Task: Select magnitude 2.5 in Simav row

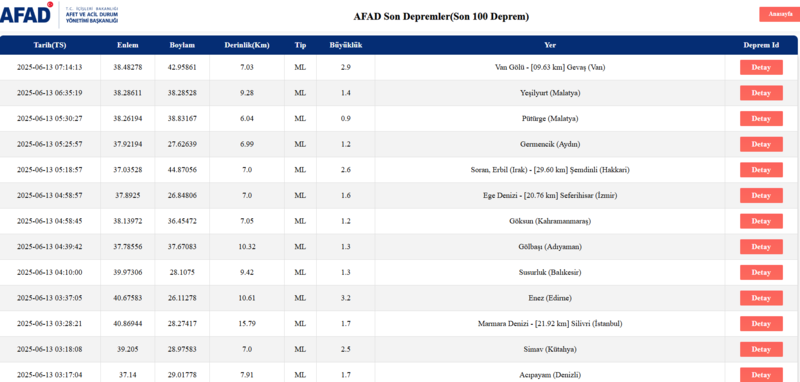Action: pos(345,349)
